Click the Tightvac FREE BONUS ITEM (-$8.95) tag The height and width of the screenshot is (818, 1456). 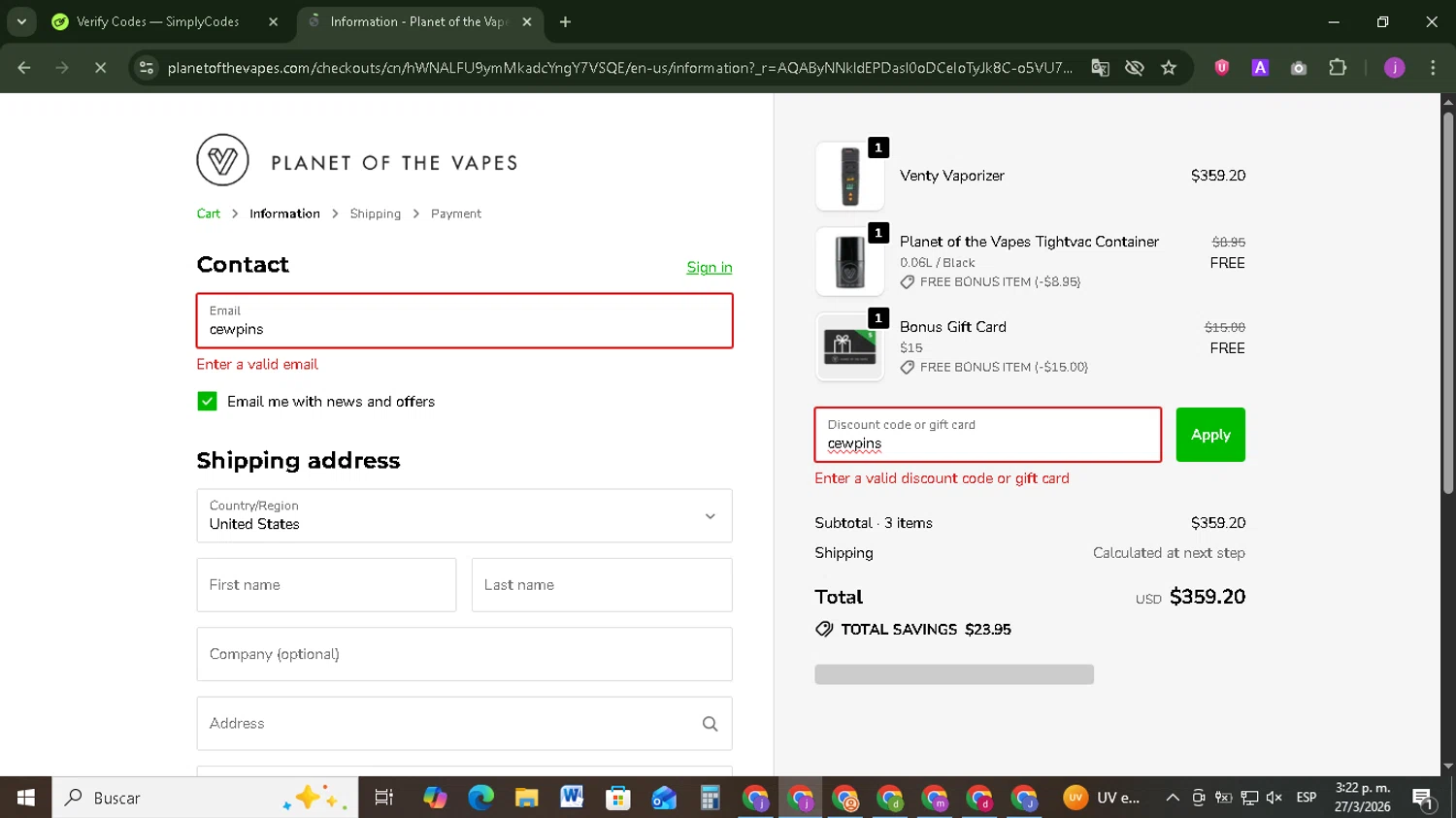click(x=990, y=281)
